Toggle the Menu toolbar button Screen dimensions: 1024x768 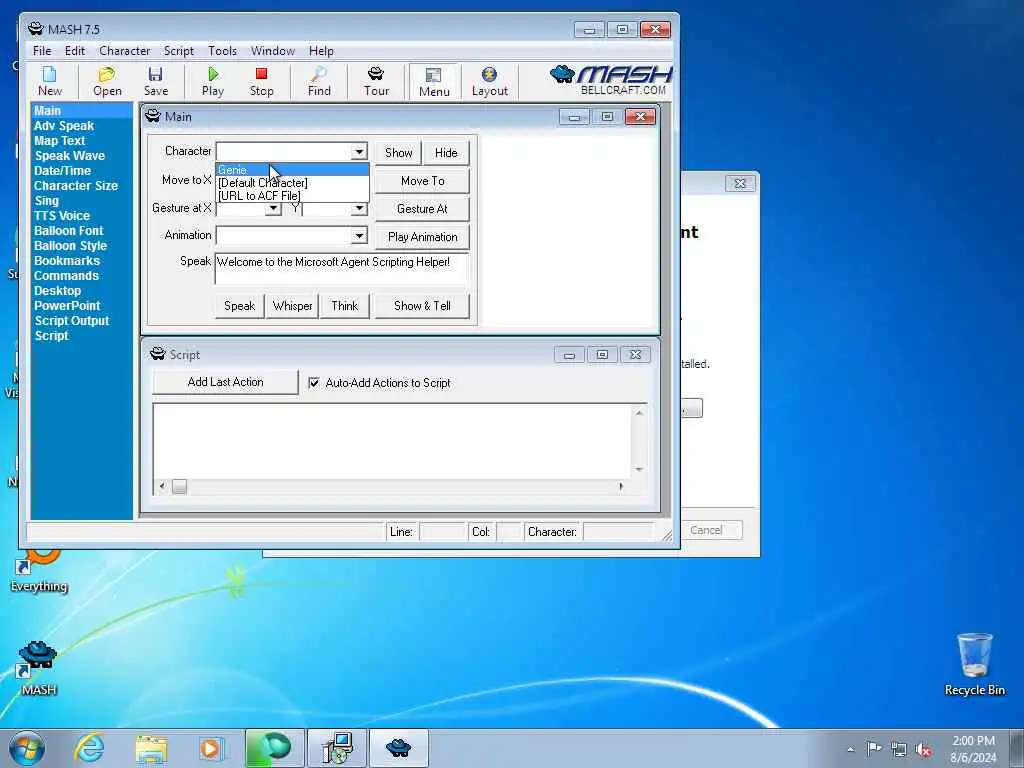click(x=434, y=82)
